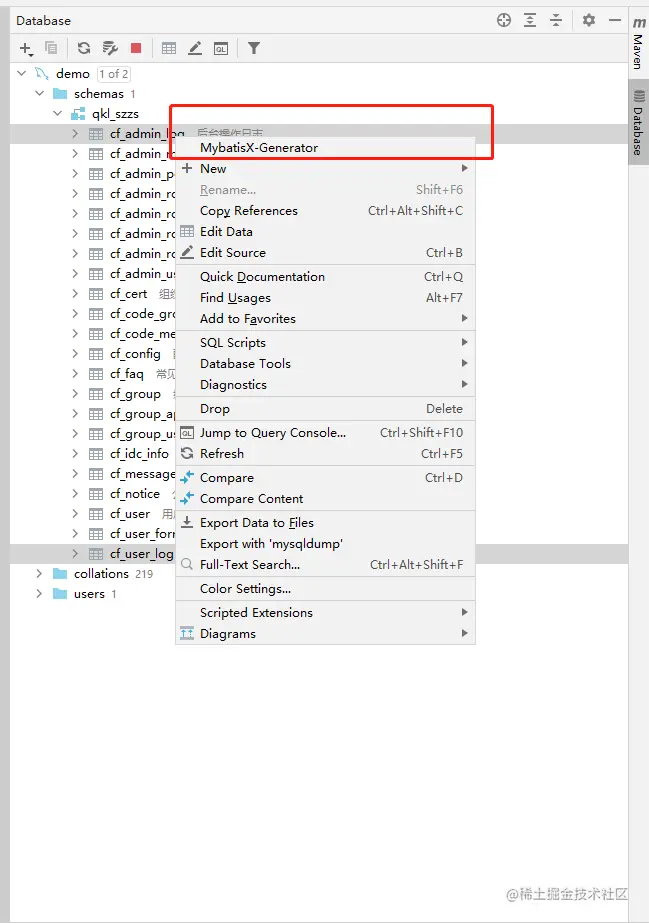Click the Duplicate icon in Database toolbar

(51, 48)
